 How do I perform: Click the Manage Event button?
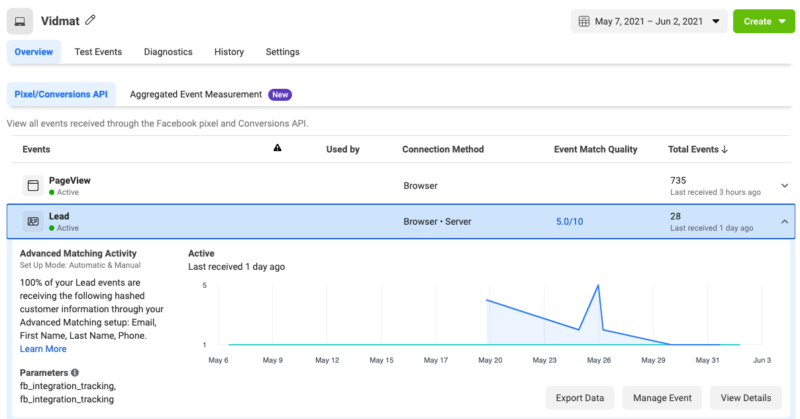click(x=662, y=398)
